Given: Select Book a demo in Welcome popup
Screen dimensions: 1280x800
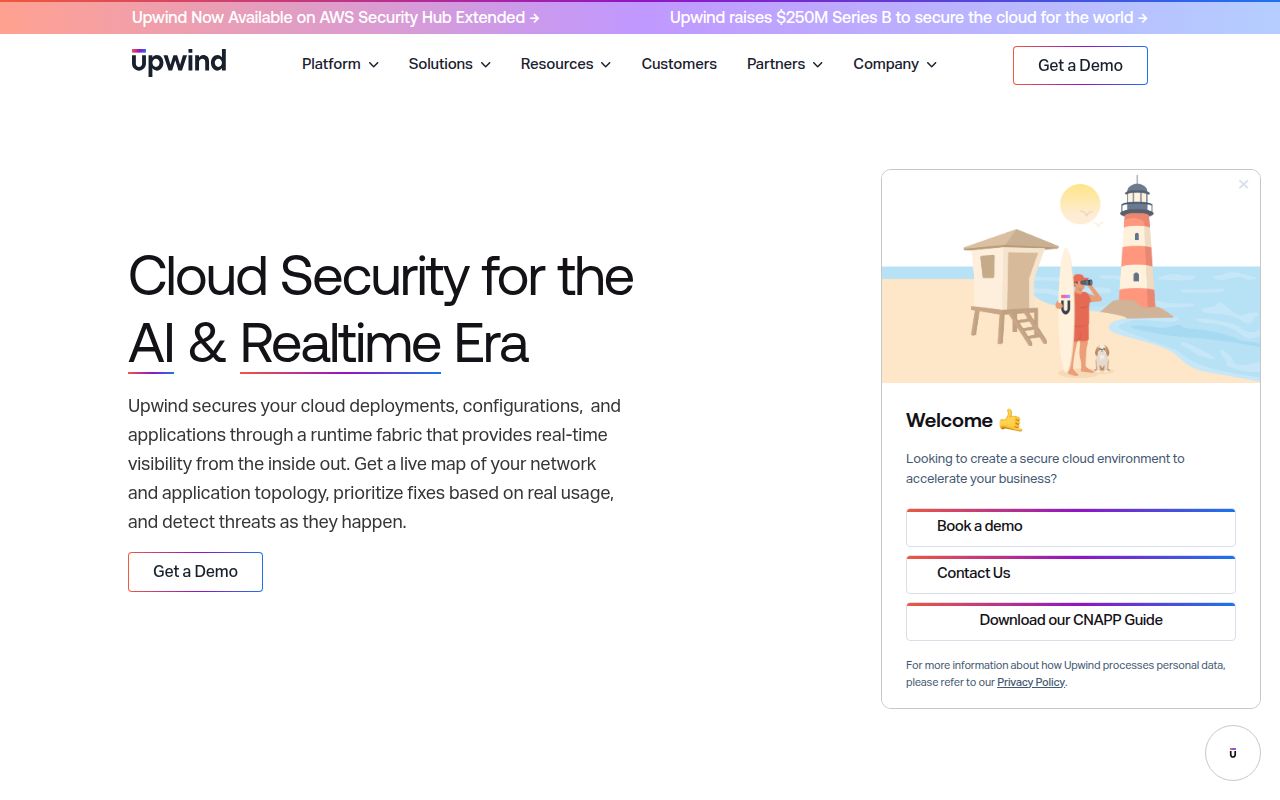Looking at the screenshot, I should pos(1071,527).
